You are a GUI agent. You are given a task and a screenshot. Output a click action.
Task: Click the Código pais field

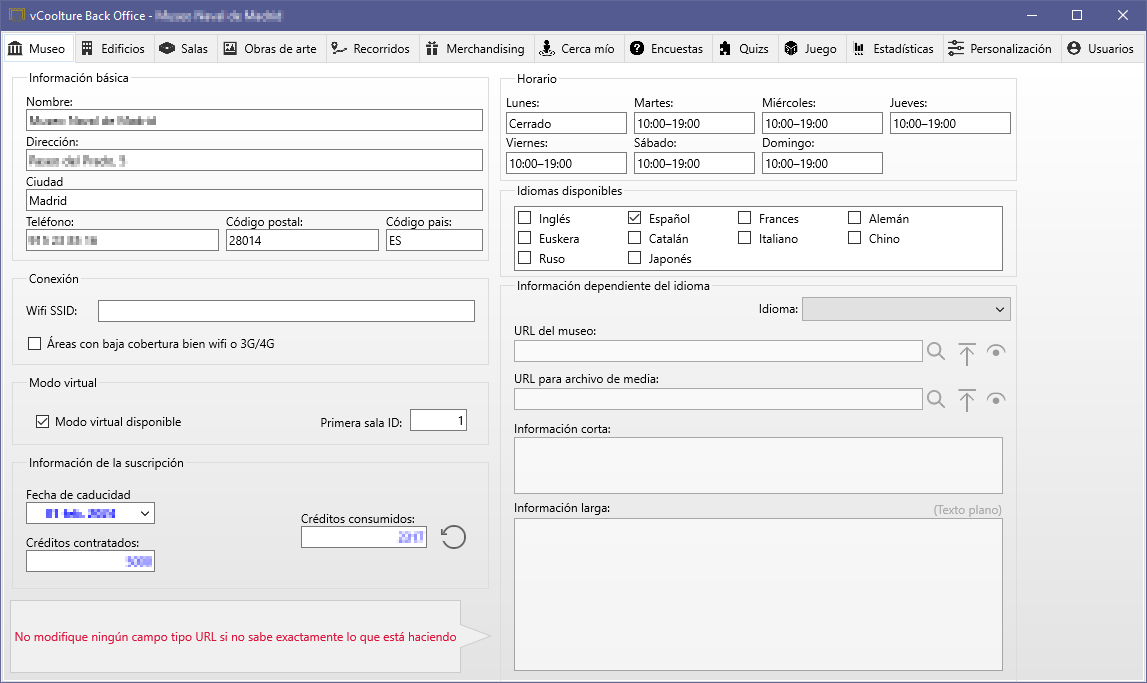pos(435,240)
